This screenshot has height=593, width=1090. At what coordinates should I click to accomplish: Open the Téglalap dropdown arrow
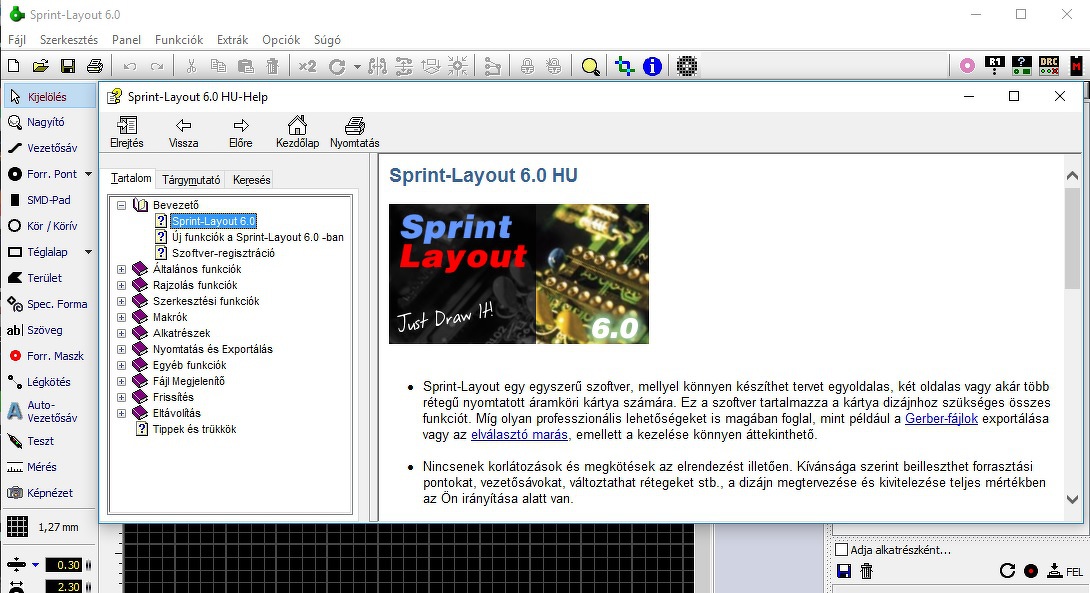(88, 252)
